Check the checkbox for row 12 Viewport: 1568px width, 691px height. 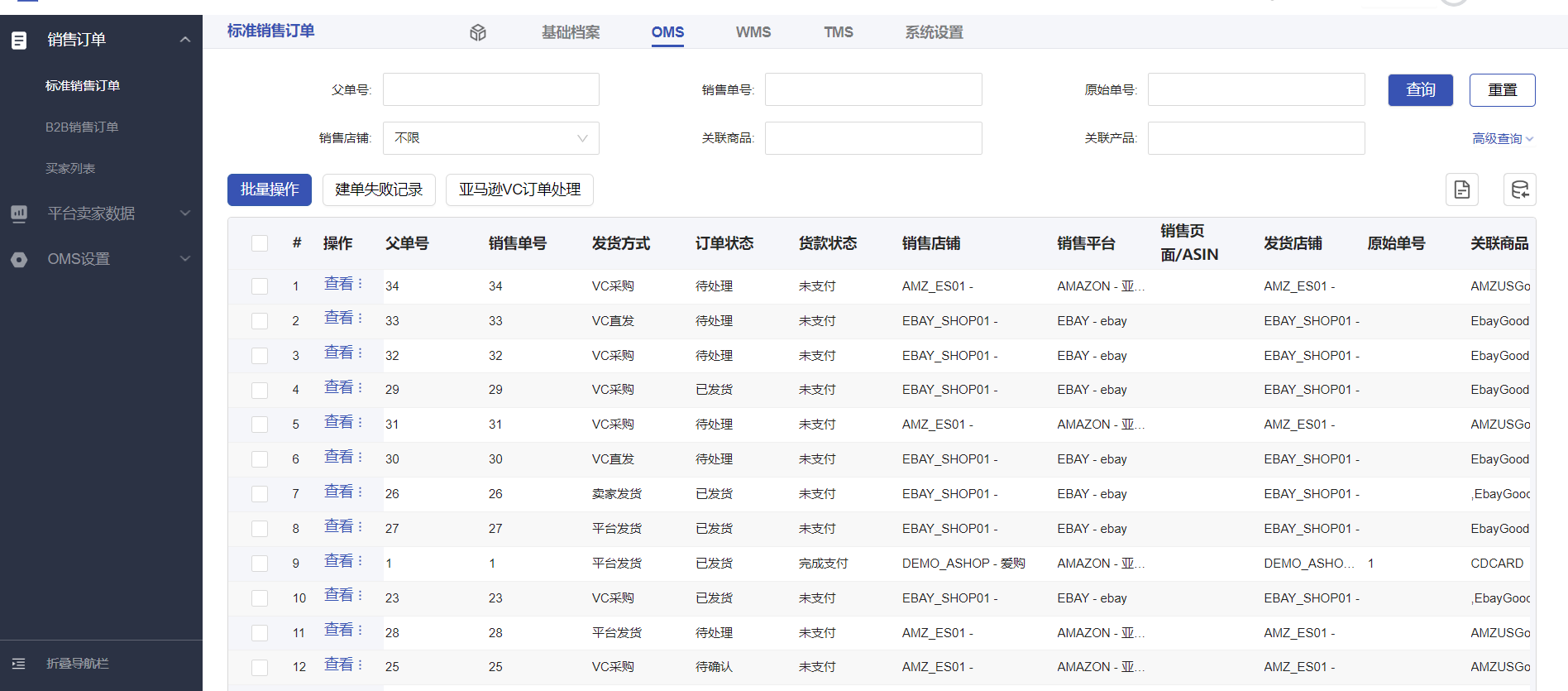[260, 667]
